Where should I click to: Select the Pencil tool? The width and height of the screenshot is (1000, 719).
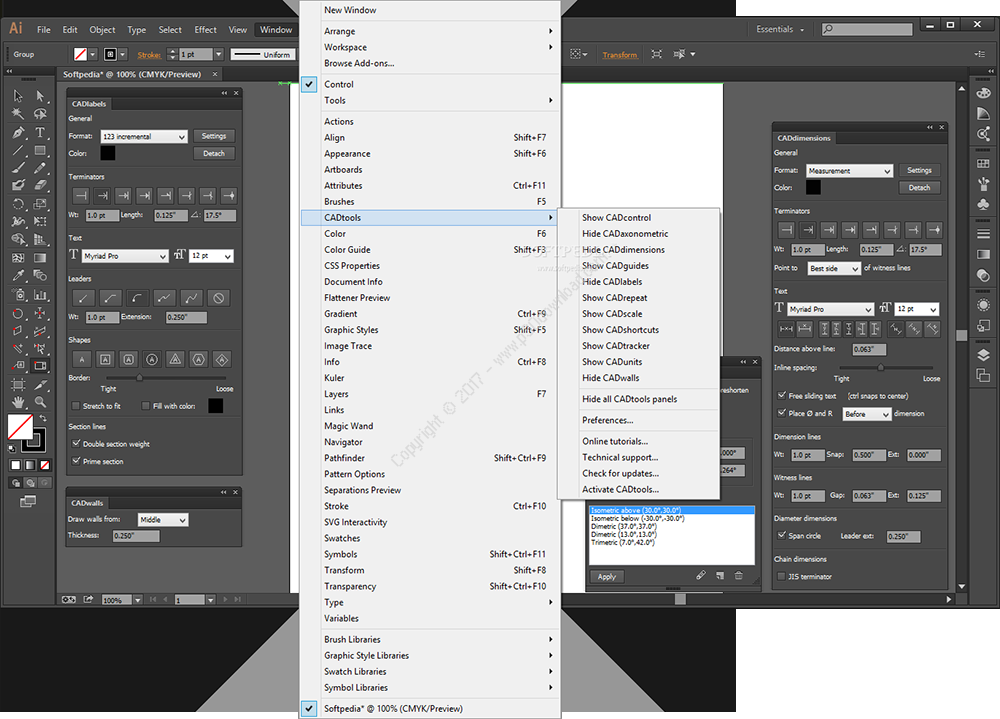(40, 168)
